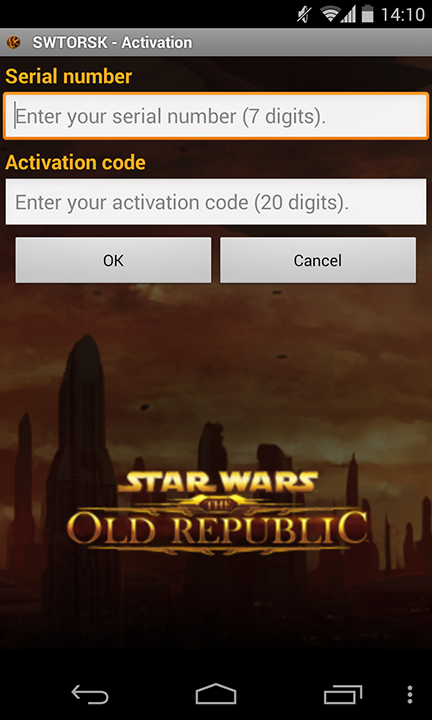Tap the battery status icon

pyautogui.click(x=367, y=14)
